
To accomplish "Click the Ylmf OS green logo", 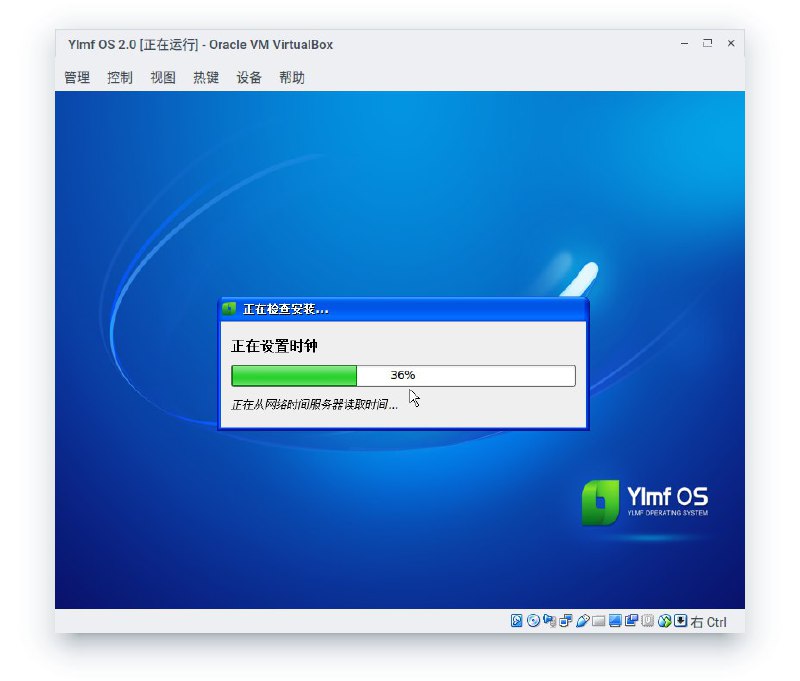I will [x=601, y=502].
